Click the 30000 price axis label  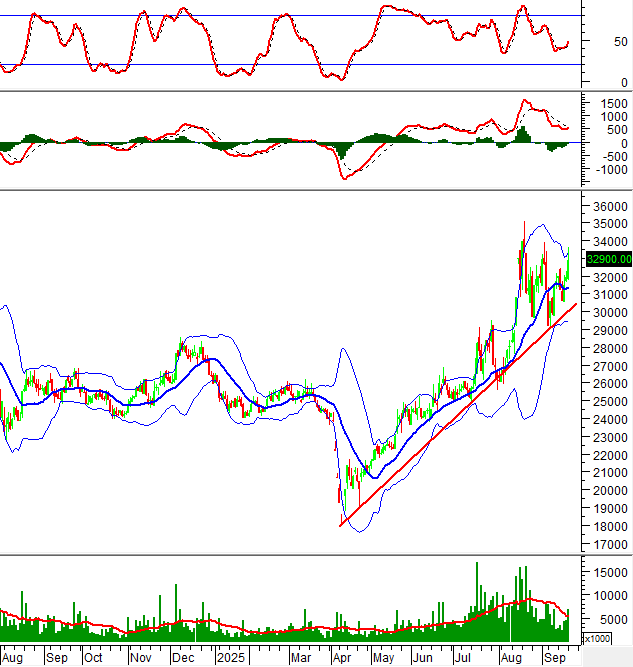pos(610,313)
